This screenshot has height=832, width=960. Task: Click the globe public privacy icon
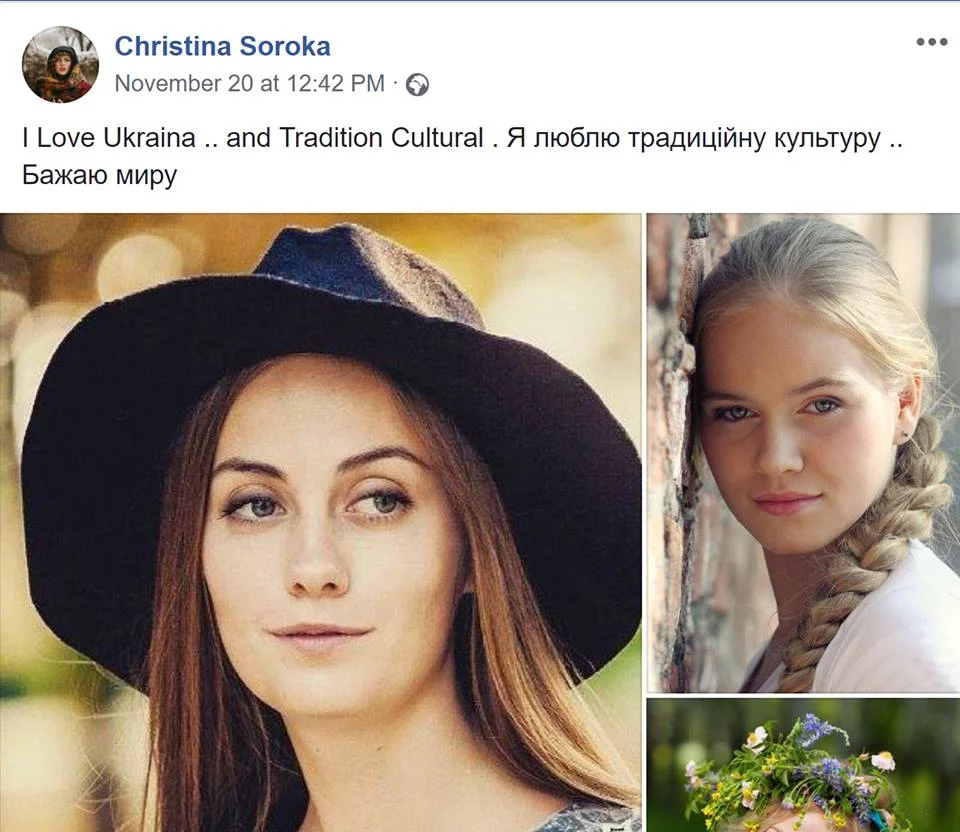(418, 85)
